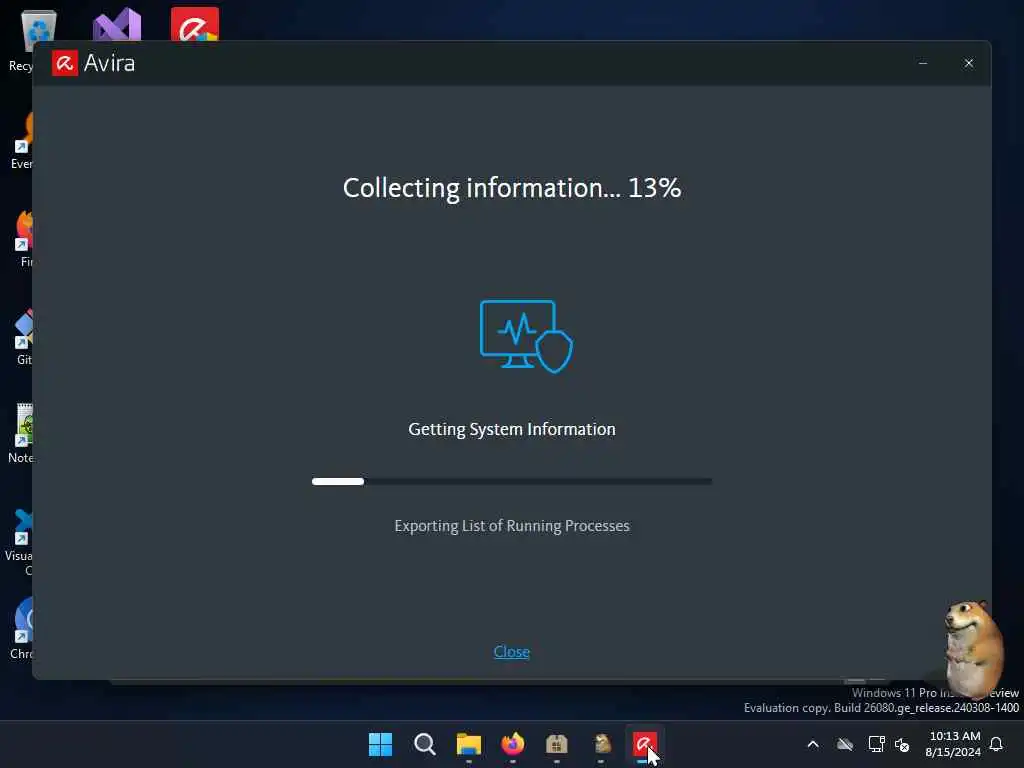Click the 'Getting System Information' text
Screen dimensions: 1024x768
tap(512, 429)
